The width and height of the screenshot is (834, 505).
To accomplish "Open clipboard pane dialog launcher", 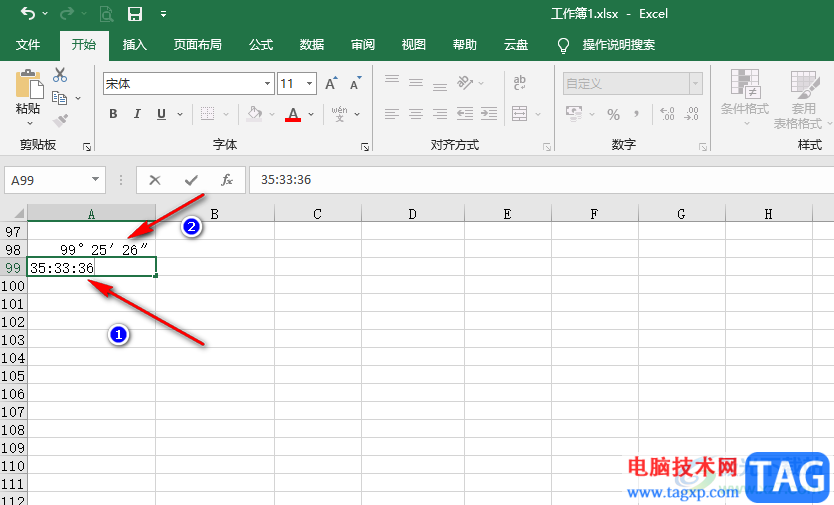I will 87,147.
